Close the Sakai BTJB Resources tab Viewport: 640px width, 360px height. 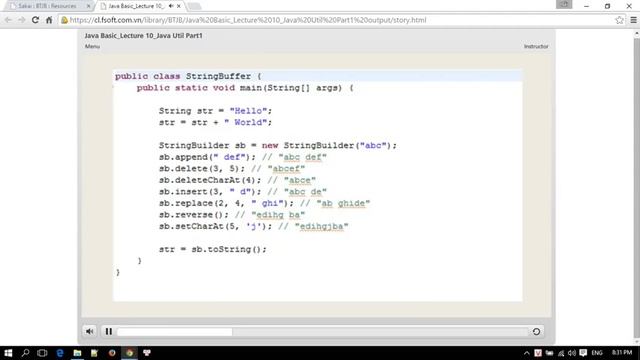(x=88, y=6)
